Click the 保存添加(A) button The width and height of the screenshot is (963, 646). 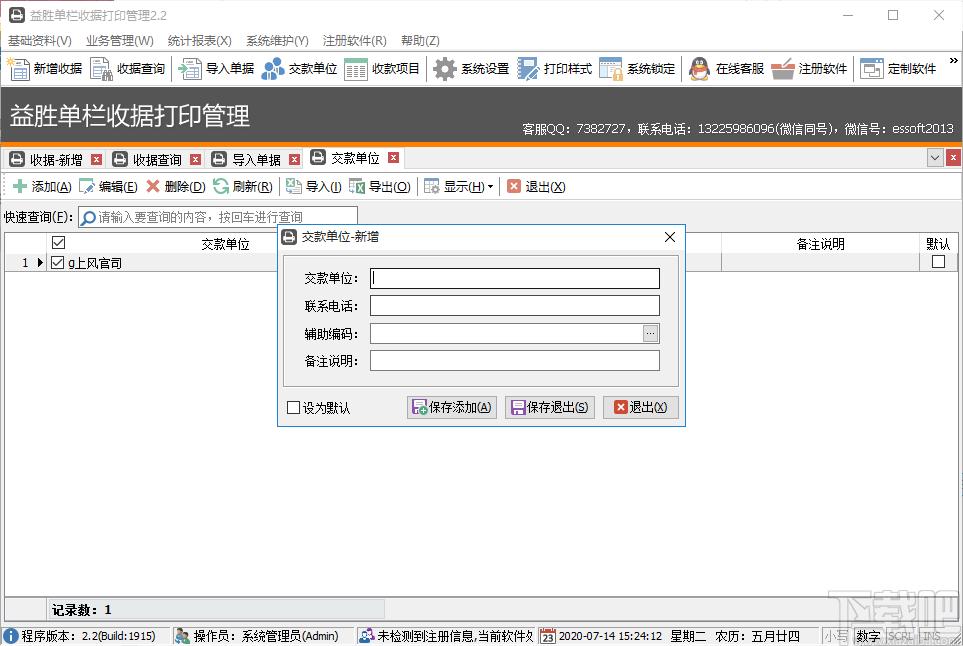pyautogui.click(x=451, y=407)
